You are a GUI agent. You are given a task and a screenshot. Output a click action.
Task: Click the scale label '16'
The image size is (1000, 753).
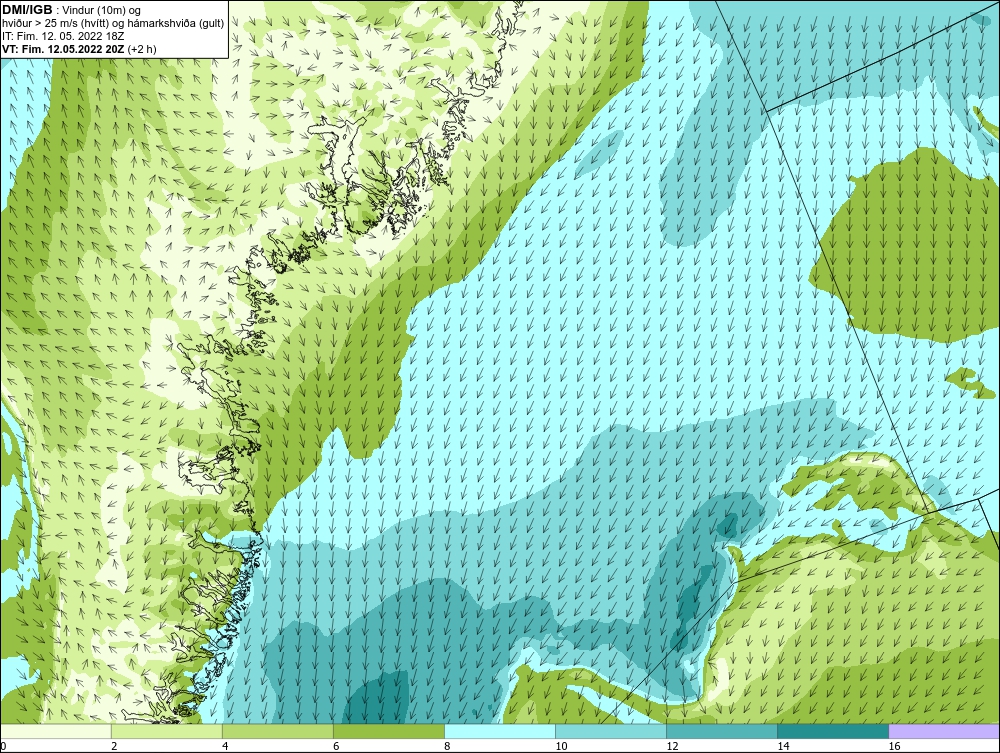[894, 746]
